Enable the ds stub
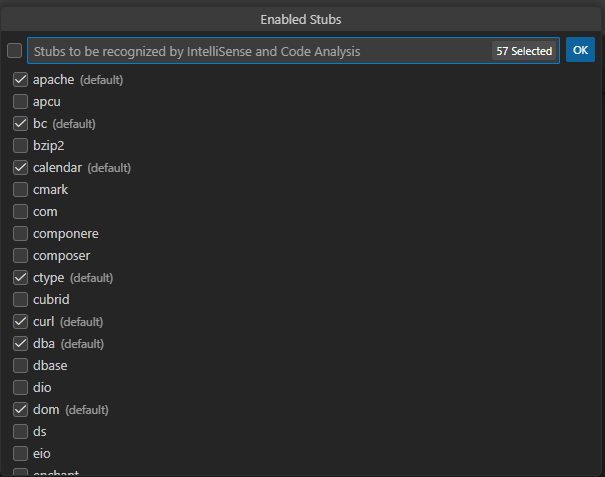 click(x=20, y=431)
